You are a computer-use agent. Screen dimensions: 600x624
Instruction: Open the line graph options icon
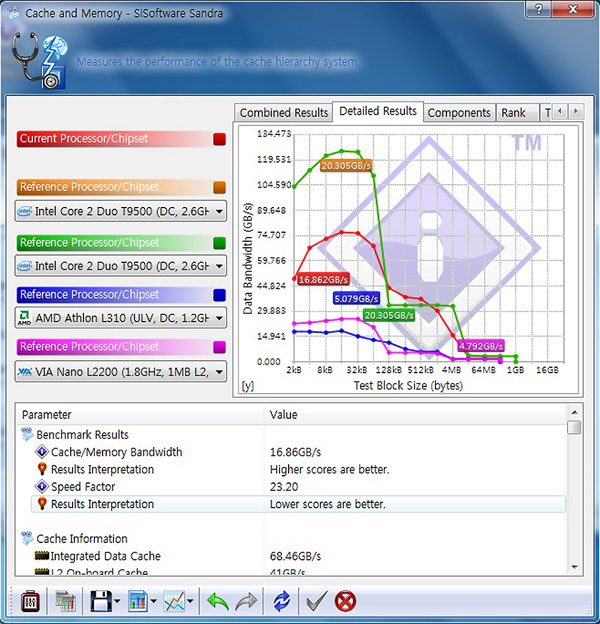click(174, 601)
